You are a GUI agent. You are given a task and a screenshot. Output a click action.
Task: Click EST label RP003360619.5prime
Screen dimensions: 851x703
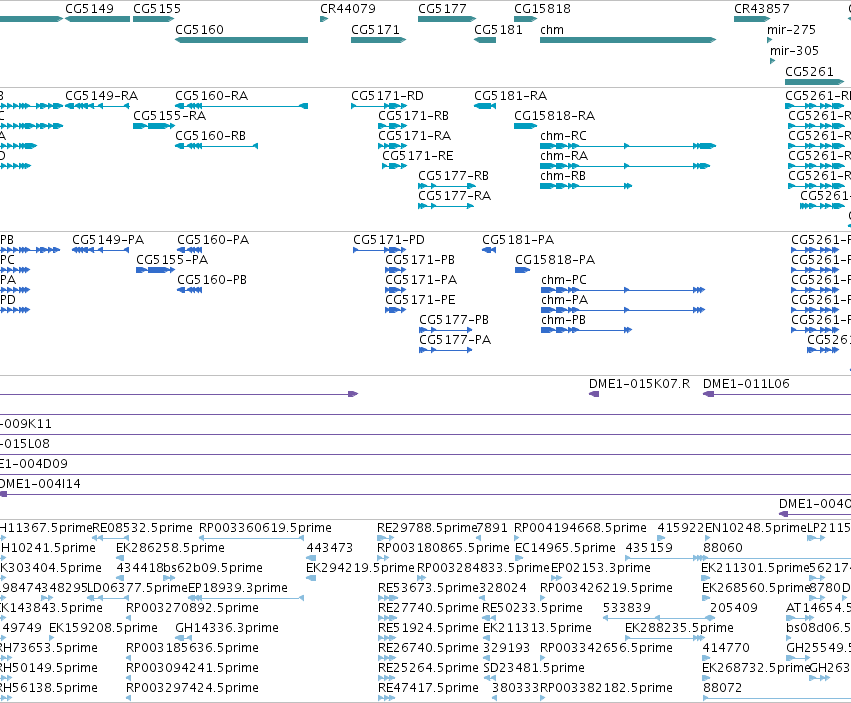click(265, 528)
